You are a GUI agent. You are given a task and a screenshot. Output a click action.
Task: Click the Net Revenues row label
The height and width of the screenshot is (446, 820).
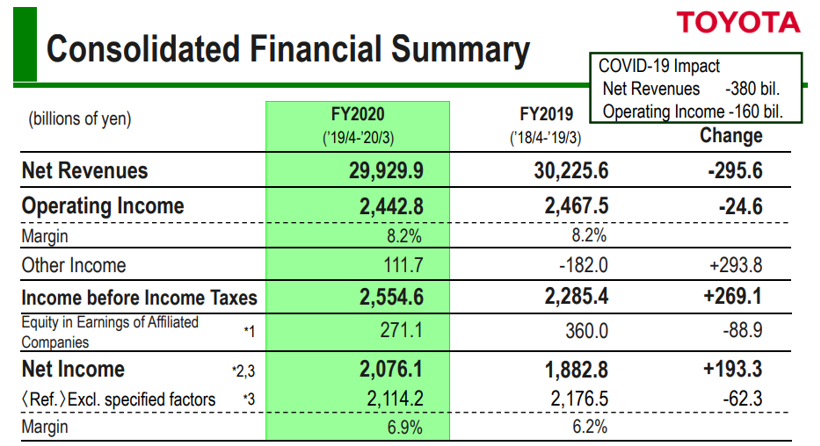(x=85, y=170)
